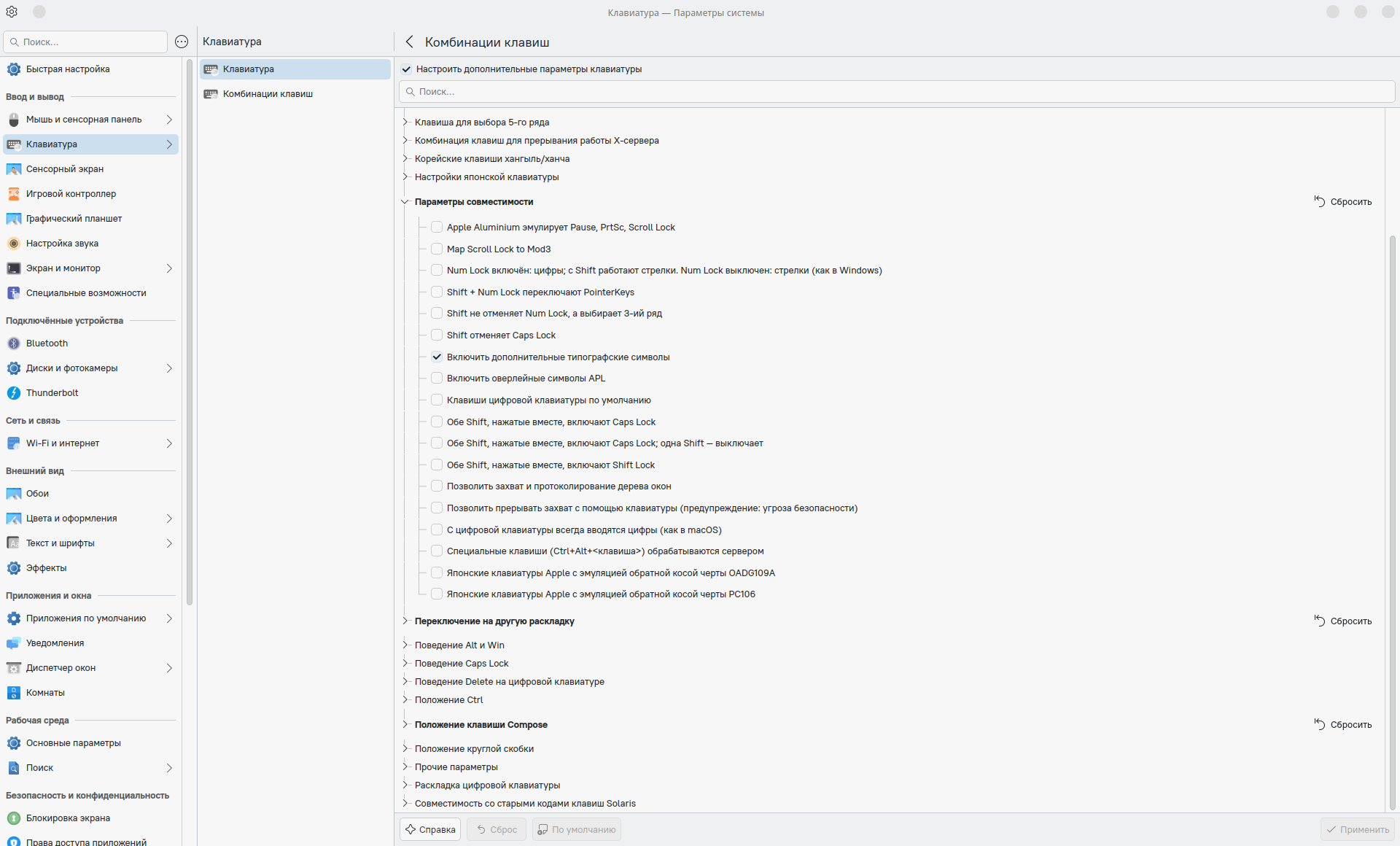Image resolution: width=1400 pixels, height=846 pixels.
Task: Open the hamburger menu next to sidebar search
Action: (182, 42)
